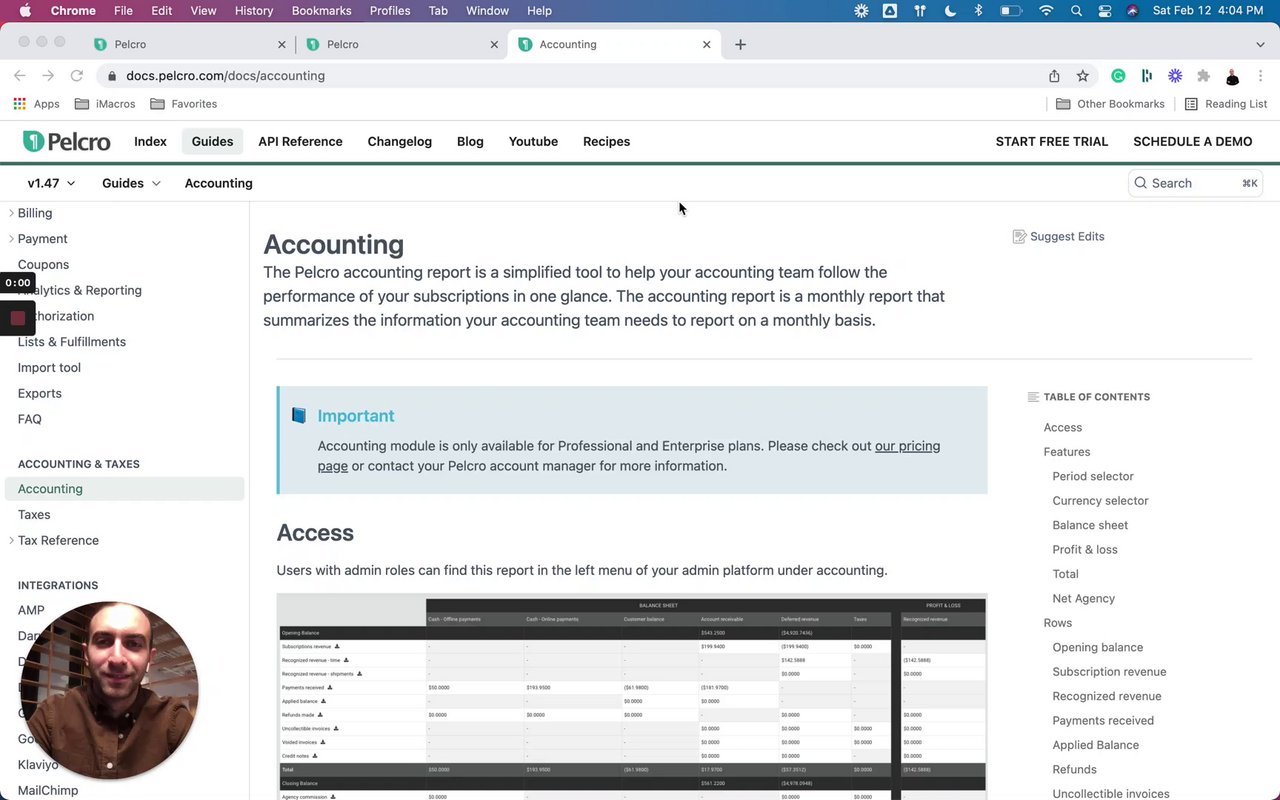Viewport: 1280px width, 800px height.
Task: Open the iMacros bookmarks folder
Action: pos(104,104)
